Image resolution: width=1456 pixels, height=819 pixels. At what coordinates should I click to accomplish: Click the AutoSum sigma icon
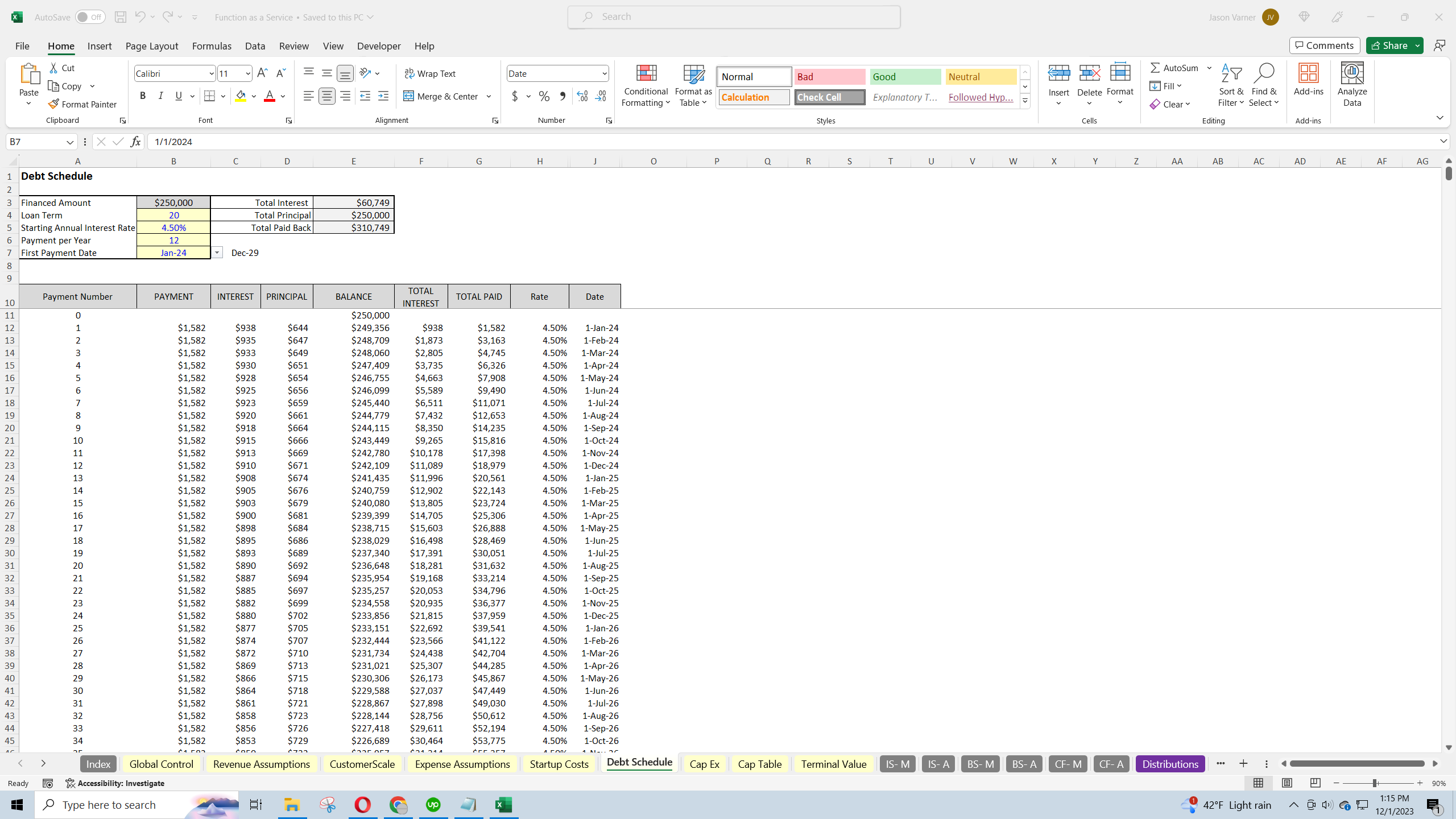[x=1155, y=68]
